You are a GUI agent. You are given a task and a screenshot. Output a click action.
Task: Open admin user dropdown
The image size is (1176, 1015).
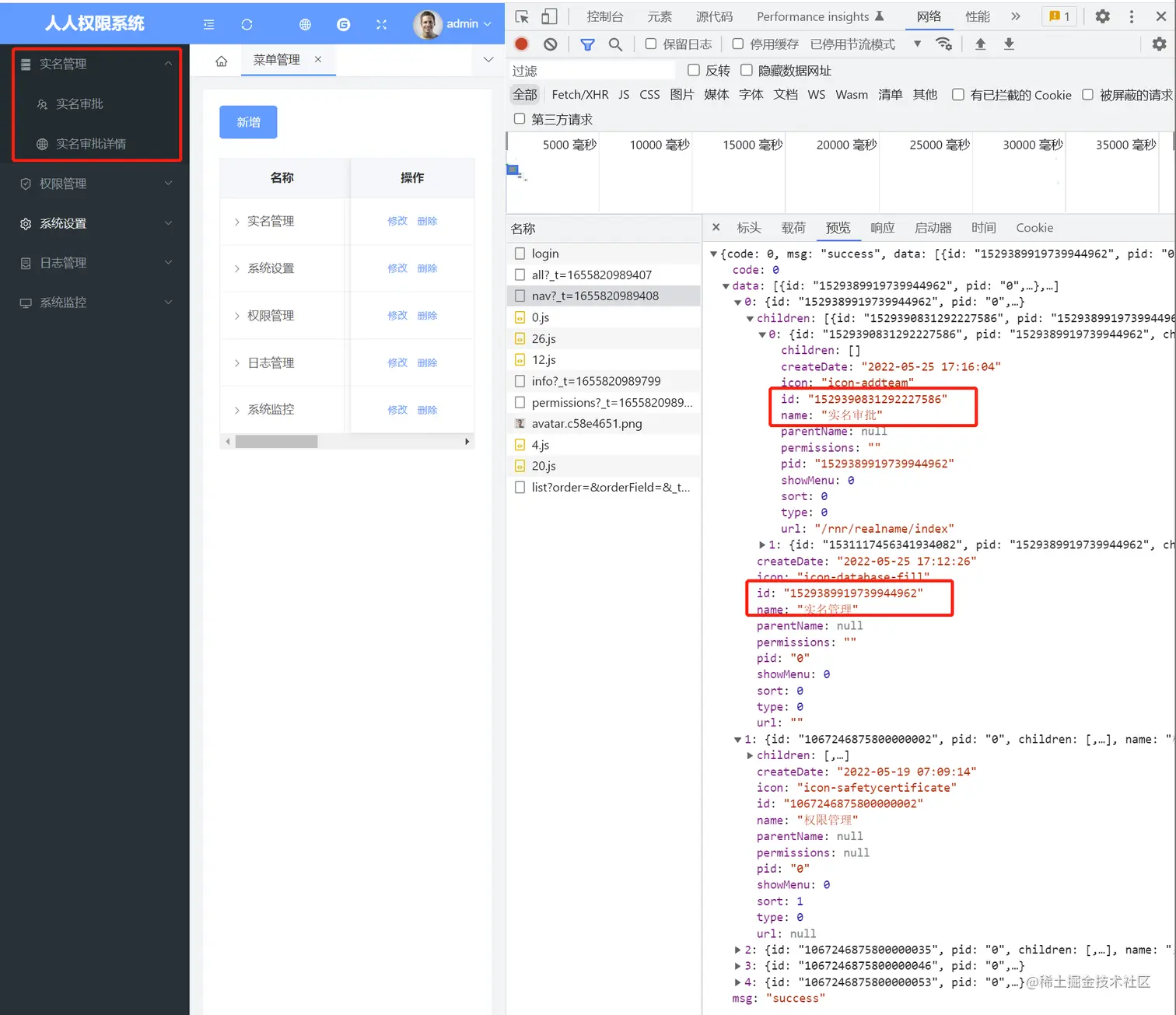coord(469,24)
